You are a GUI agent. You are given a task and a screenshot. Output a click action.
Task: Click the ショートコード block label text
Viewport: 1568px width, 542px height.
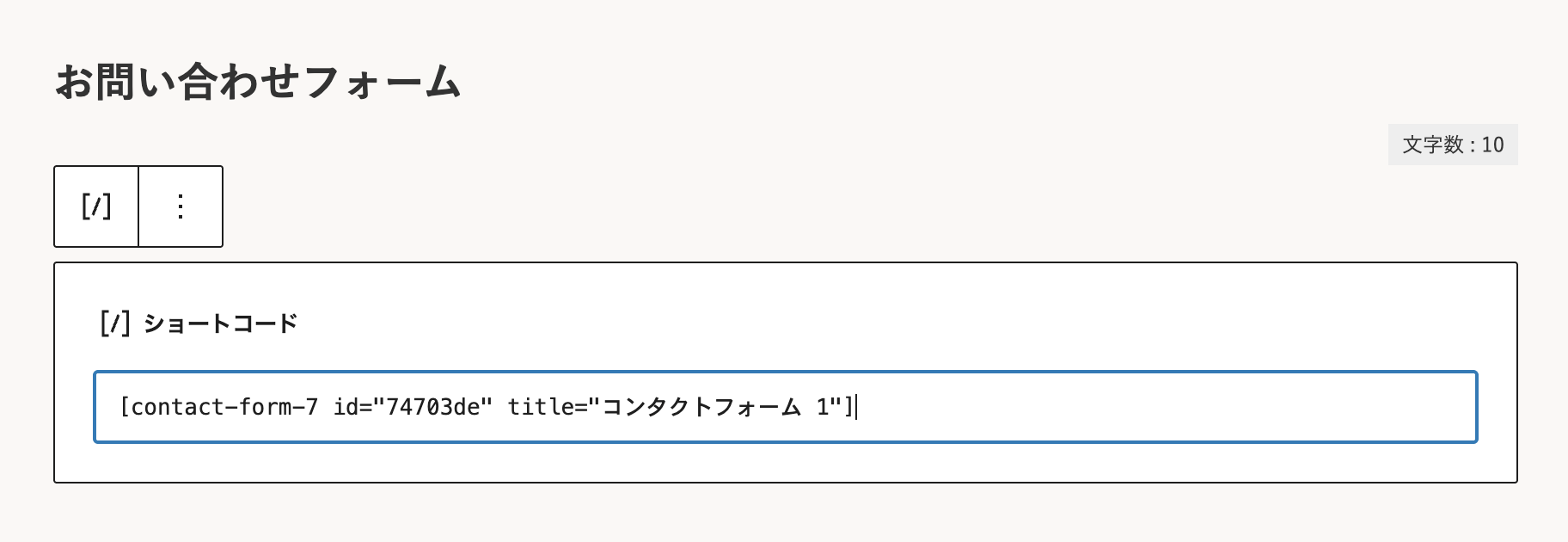coord(220,323)
